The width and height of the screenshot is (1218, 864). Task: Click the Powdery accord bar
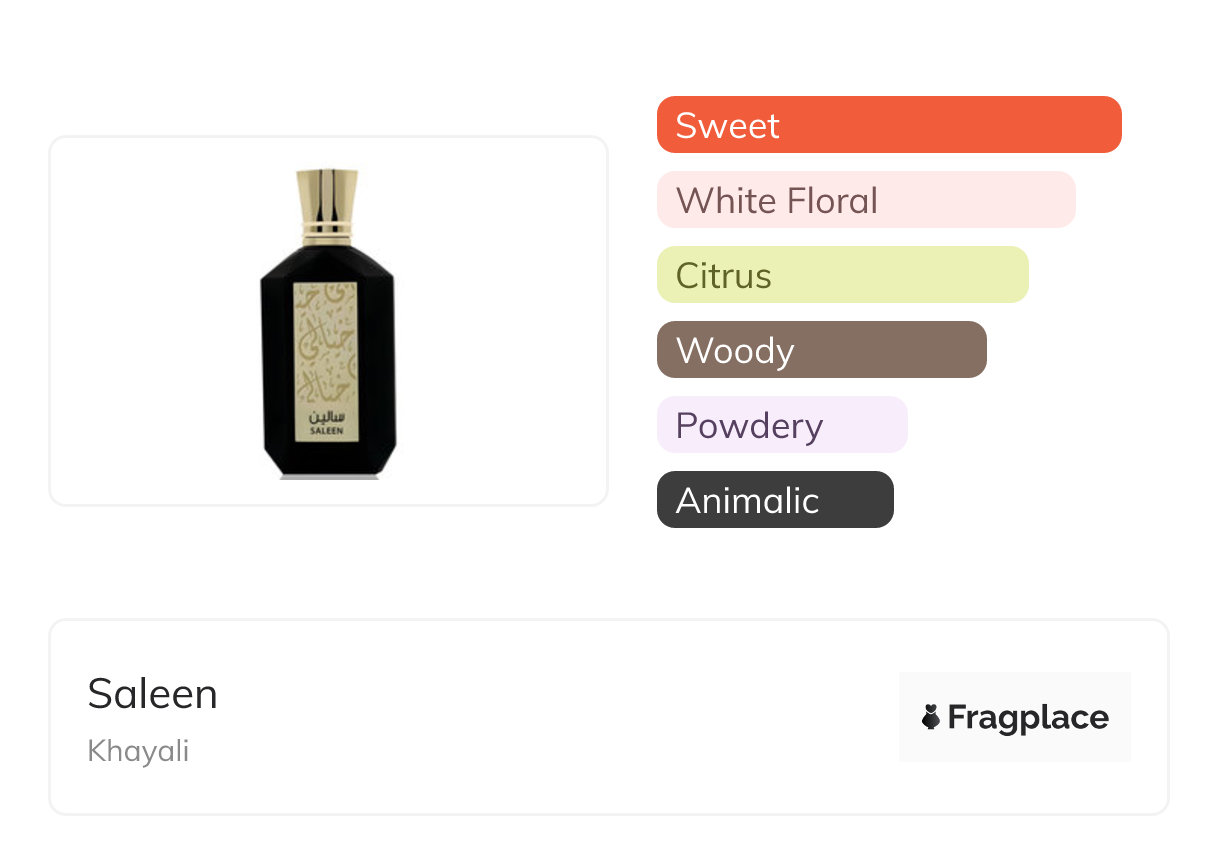tap(781, 425)
